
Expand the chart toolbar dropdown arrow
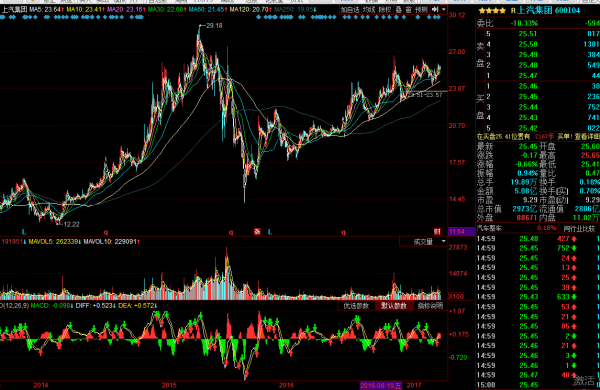click(x=443, y=10)
